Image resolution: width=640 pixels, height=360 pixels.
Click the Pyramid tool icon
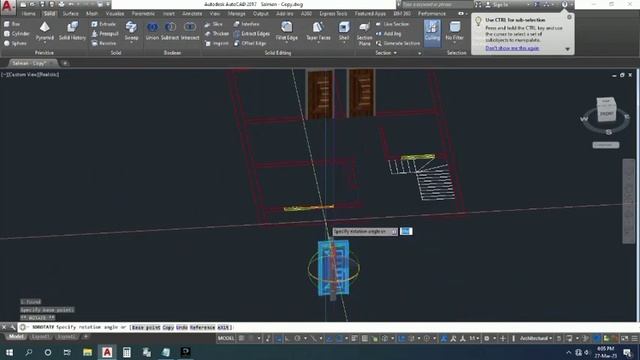44,28
